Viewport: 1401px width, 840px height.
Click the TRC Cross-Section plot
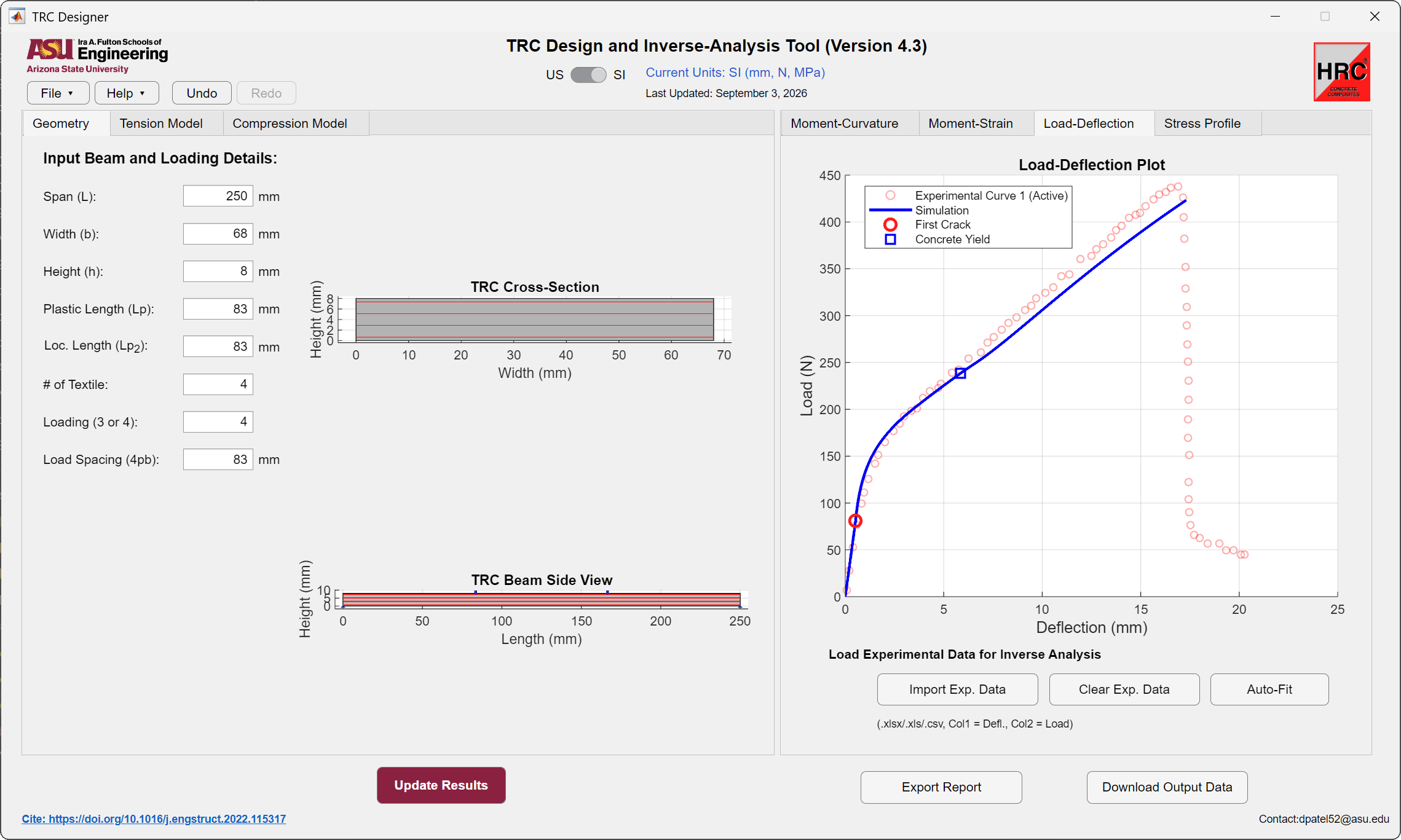tap(534, 320)
